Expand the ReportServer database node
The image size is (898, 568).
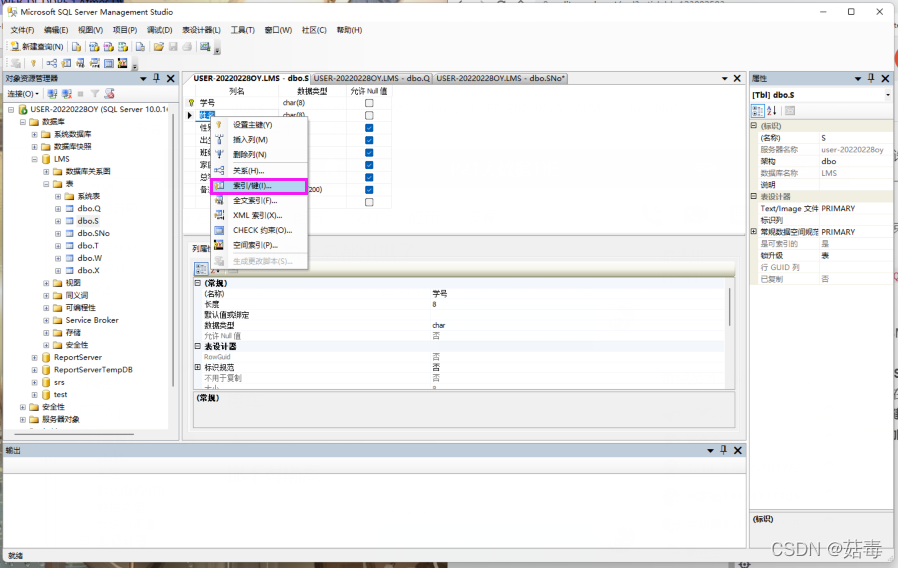34,357
